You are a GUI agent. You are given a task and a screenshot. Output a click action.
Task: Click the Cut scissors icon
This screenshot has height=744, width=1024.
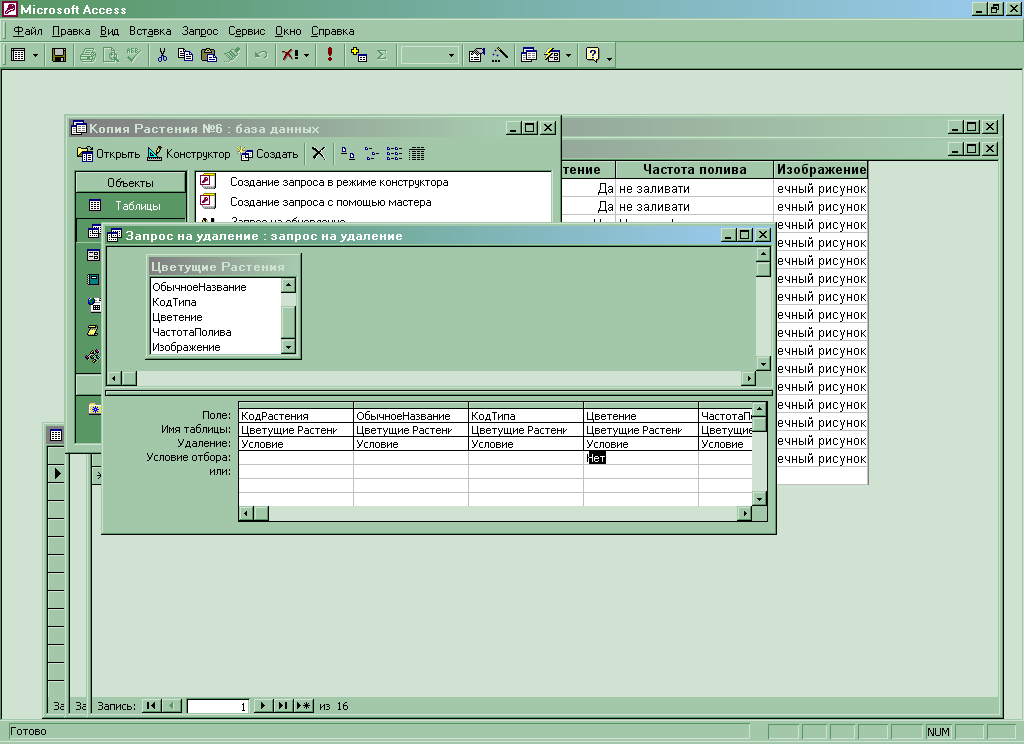click(x=162, y=56)
